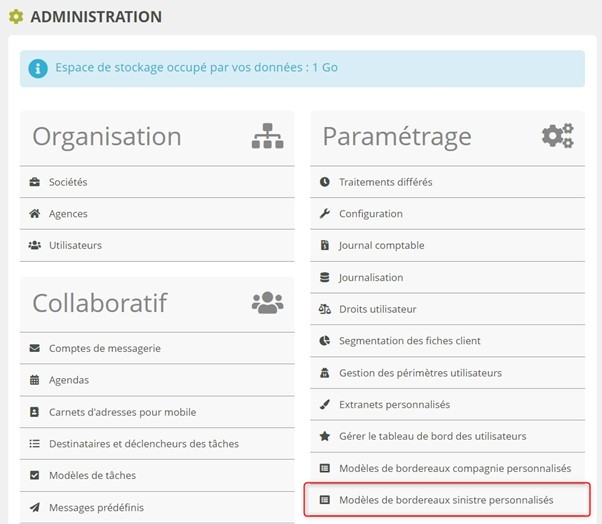
Task: Open Extranets personnalisés
Action: tap(394, 404)
